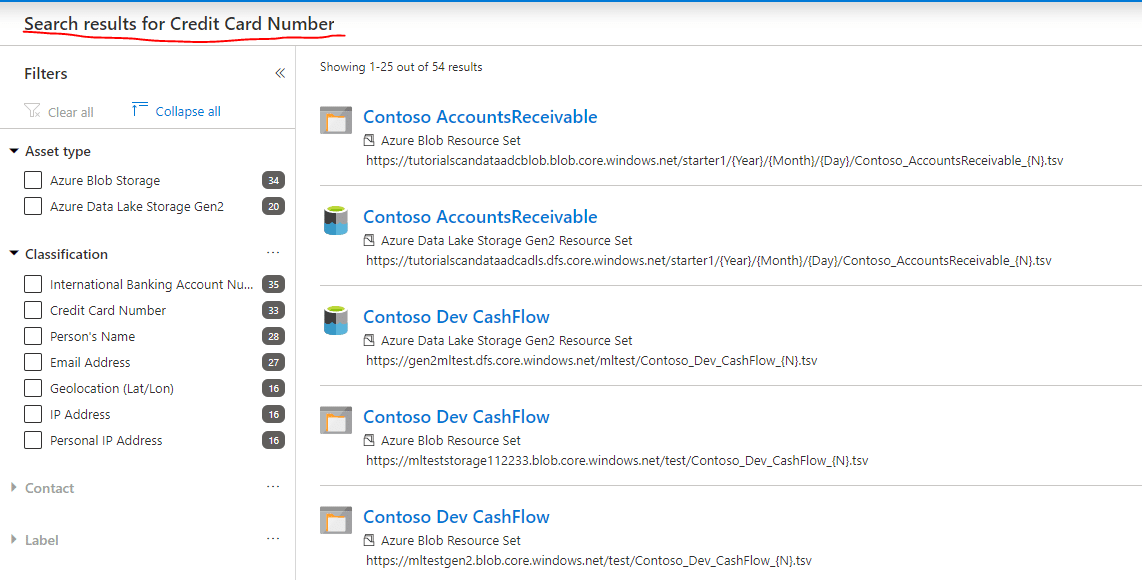This screenshot has height=580, width=1142.
Task: Expand the Label filter section
Action: click(14, 540)
